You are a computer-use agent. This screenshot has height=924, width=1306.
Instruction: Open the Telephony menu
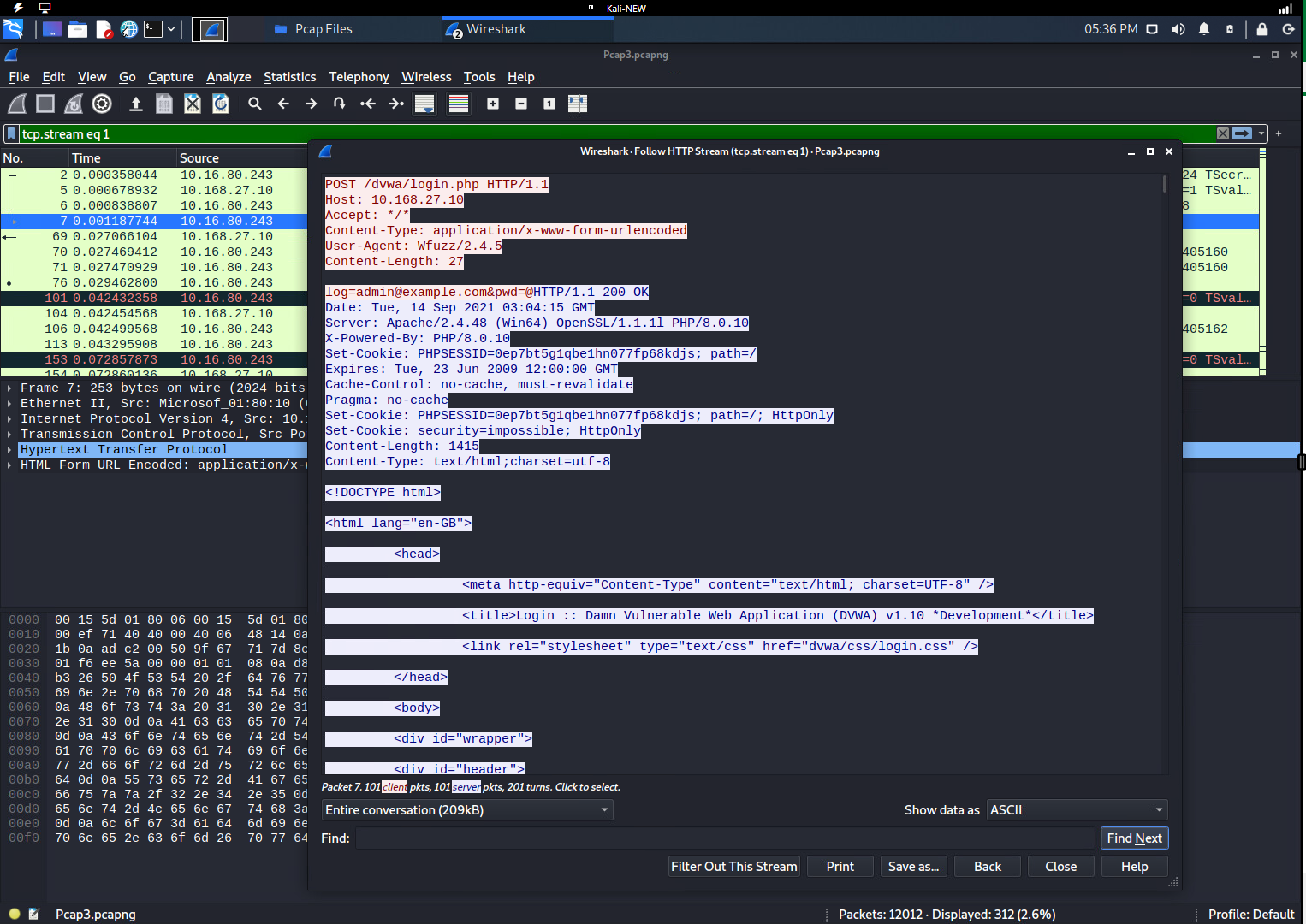pos(359,77)
